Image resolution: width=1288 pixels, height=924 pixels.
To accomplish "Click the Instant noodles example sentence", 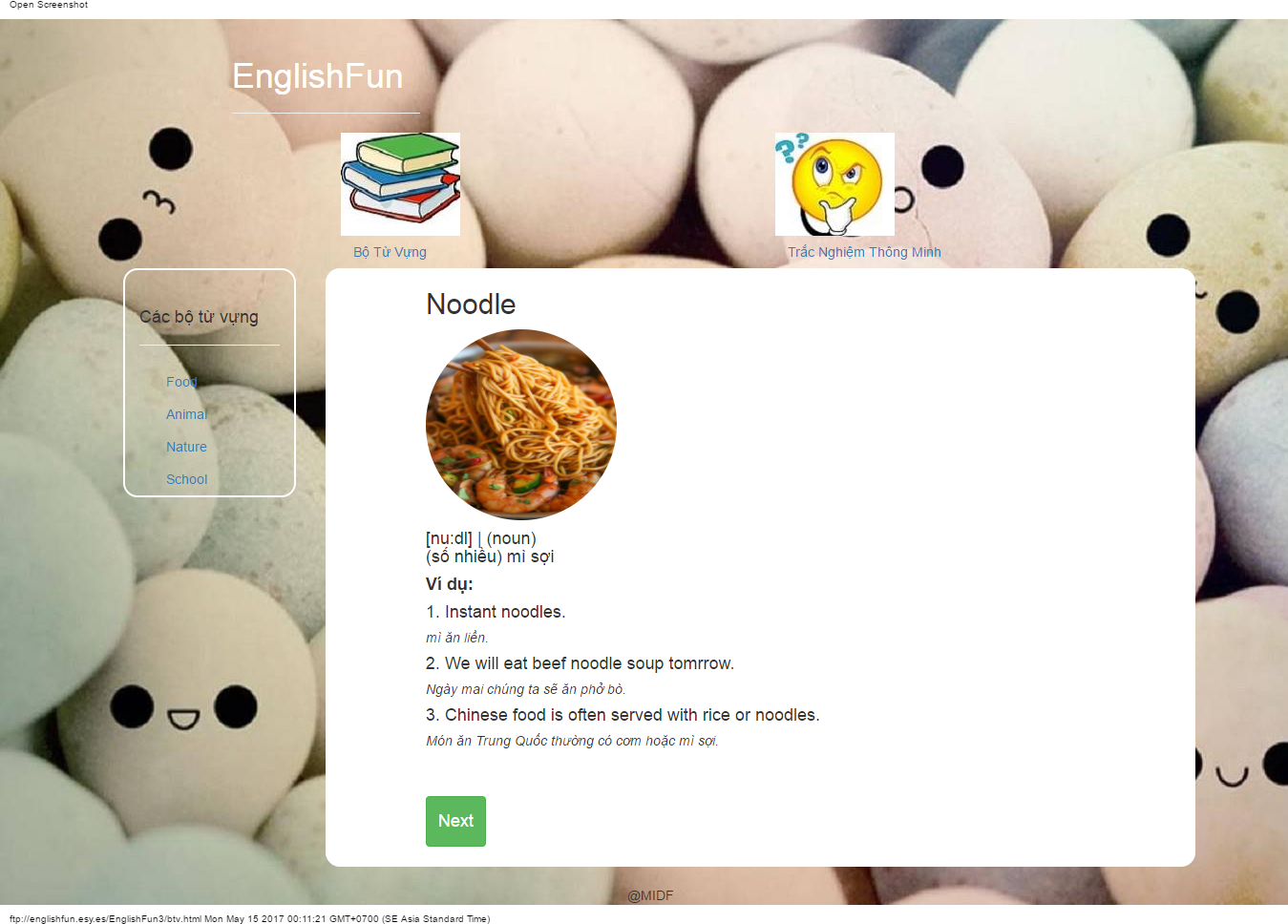I will [x=496, y=612].
